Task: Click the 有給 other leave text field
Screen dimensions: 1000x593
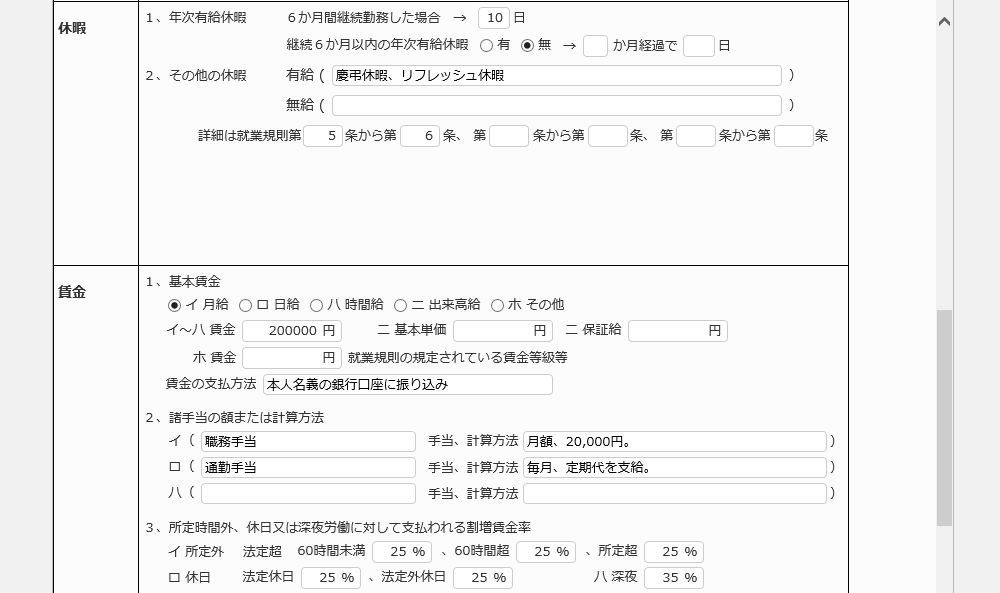Action: tap(556, 76)
